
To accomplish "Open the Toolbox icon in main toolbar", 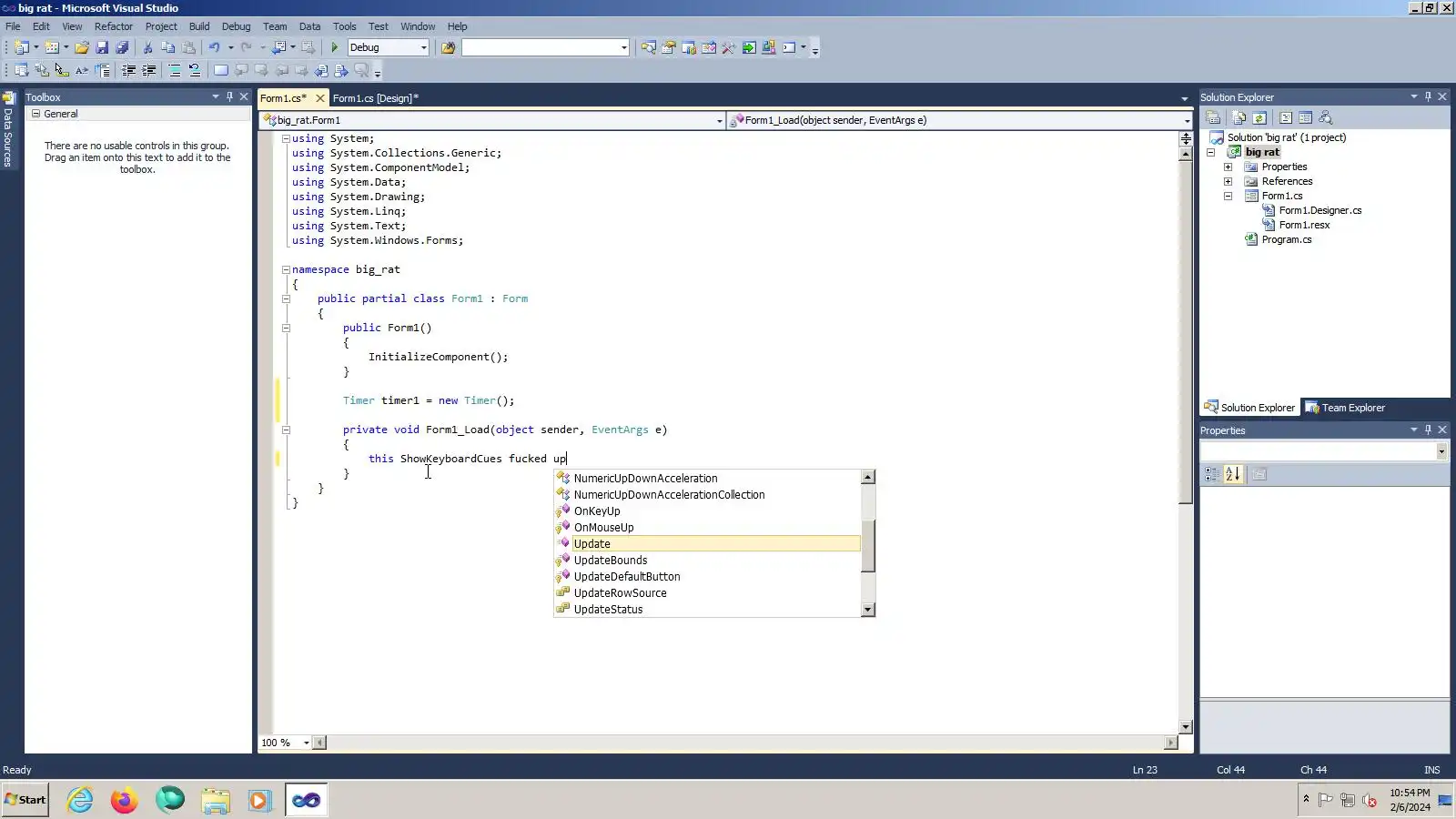I will coord(729,47).
